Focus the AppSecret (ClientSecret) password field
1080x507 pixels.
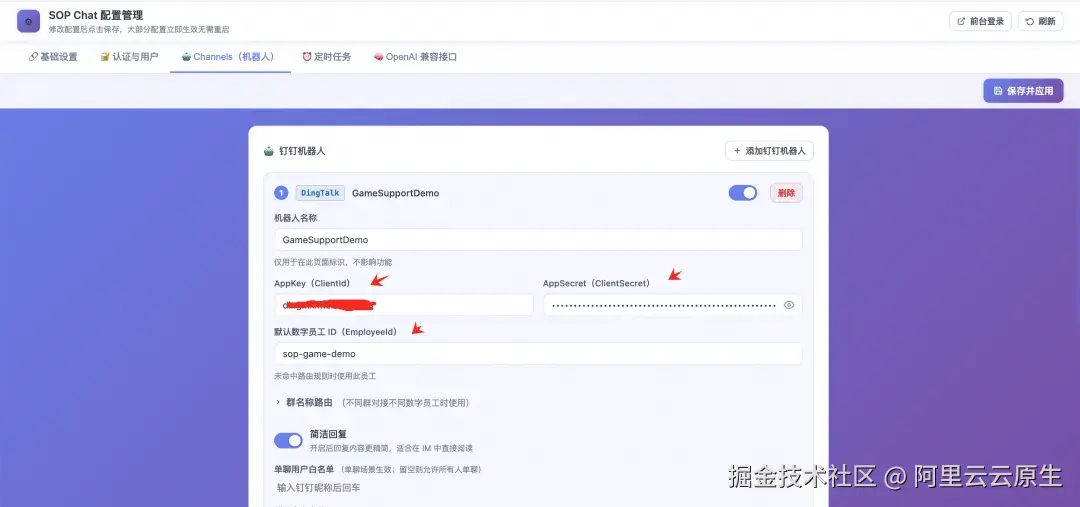tap(672, 305)
